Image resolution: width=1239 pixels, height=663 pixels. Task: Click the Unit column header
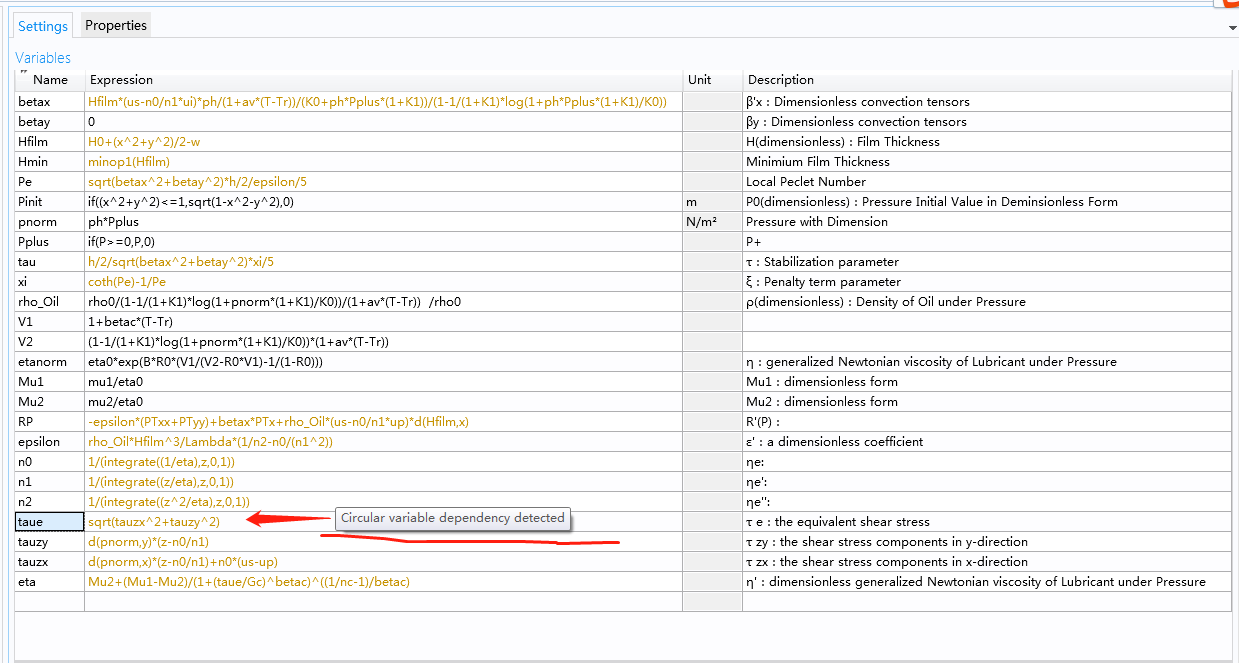699,80
